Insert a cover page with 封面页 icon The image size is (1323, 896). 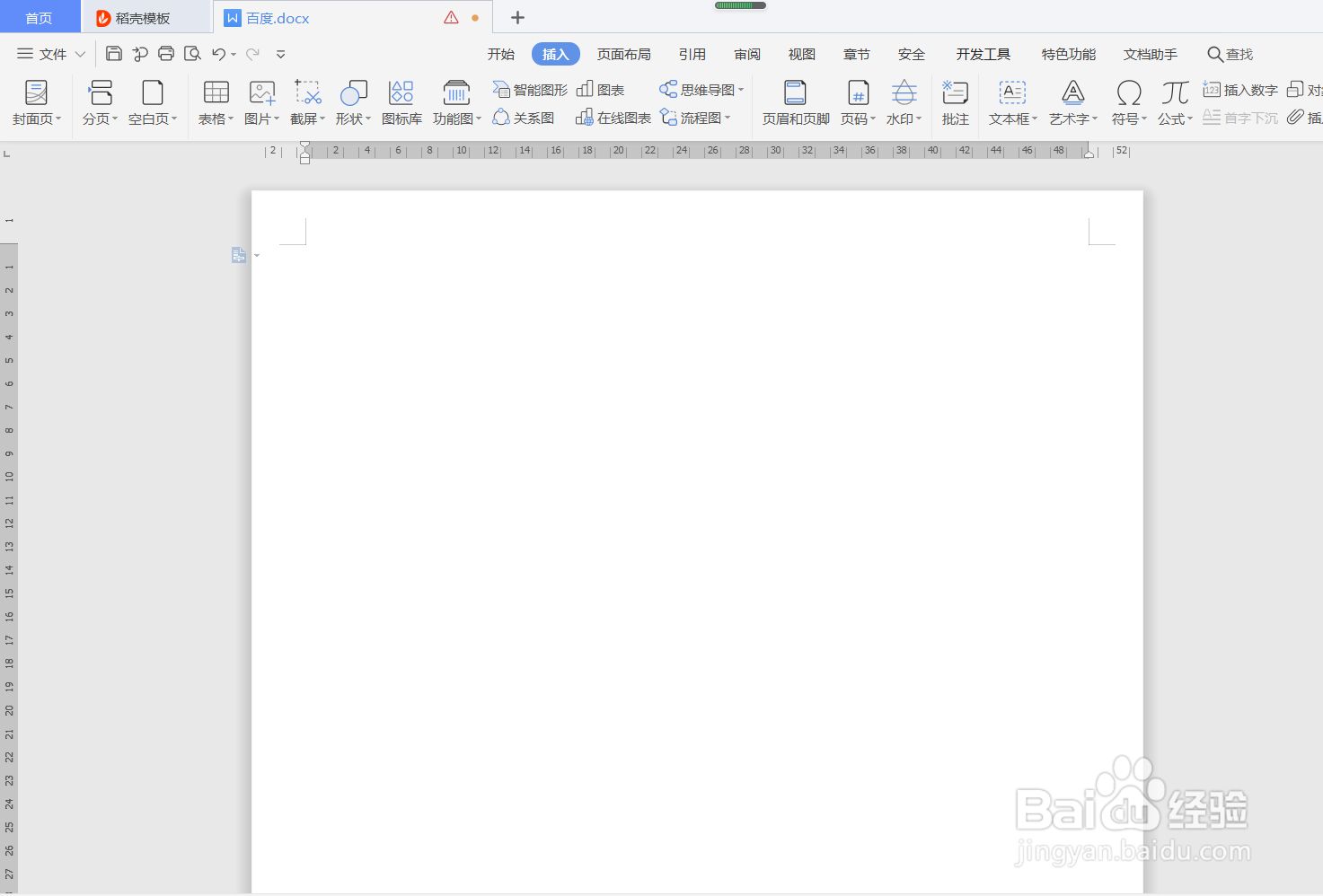pyautogui.click(x=36, y=92)
